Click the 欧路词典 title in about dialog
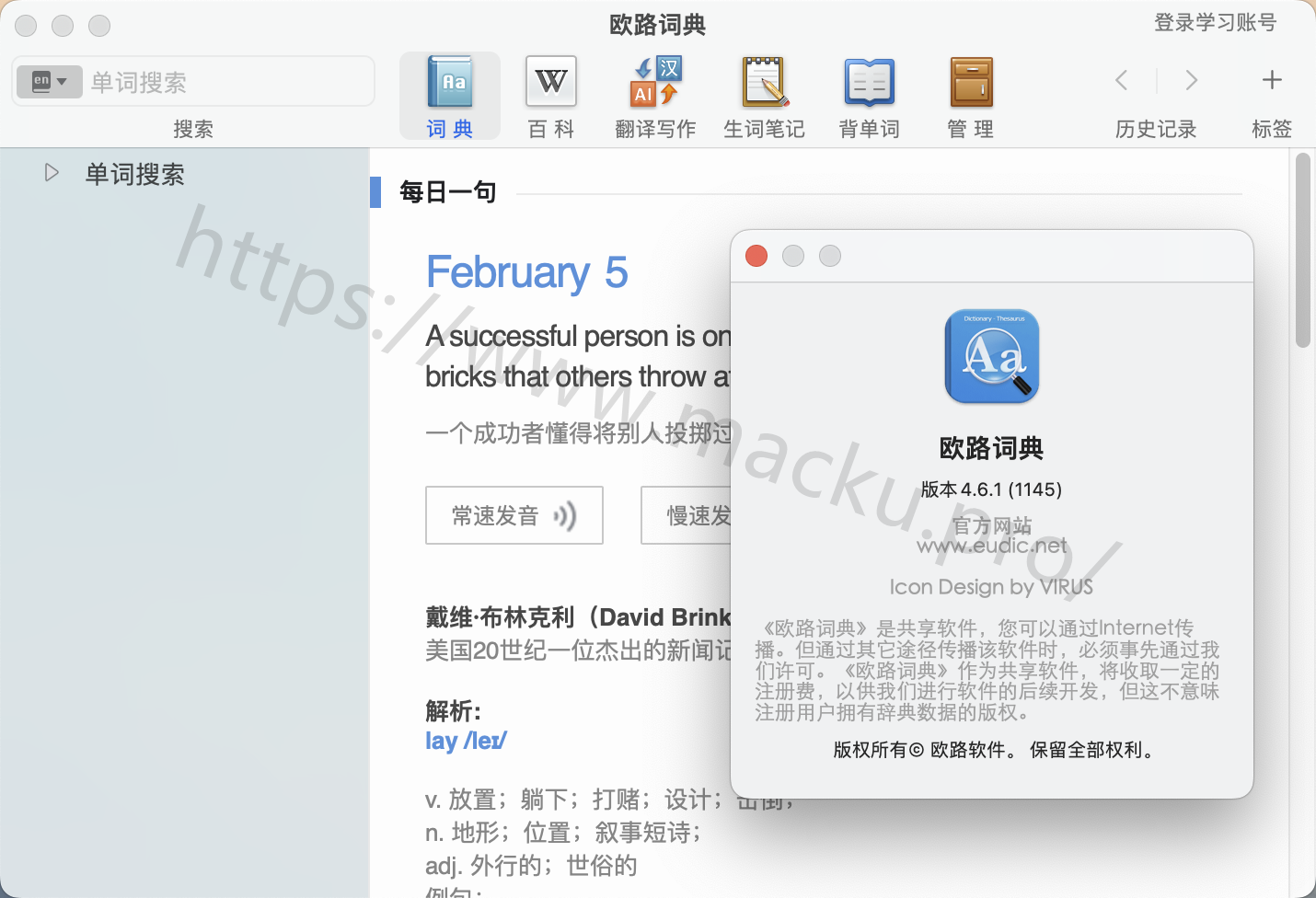This screenshot has height=898, width=1316. (992, 448)
